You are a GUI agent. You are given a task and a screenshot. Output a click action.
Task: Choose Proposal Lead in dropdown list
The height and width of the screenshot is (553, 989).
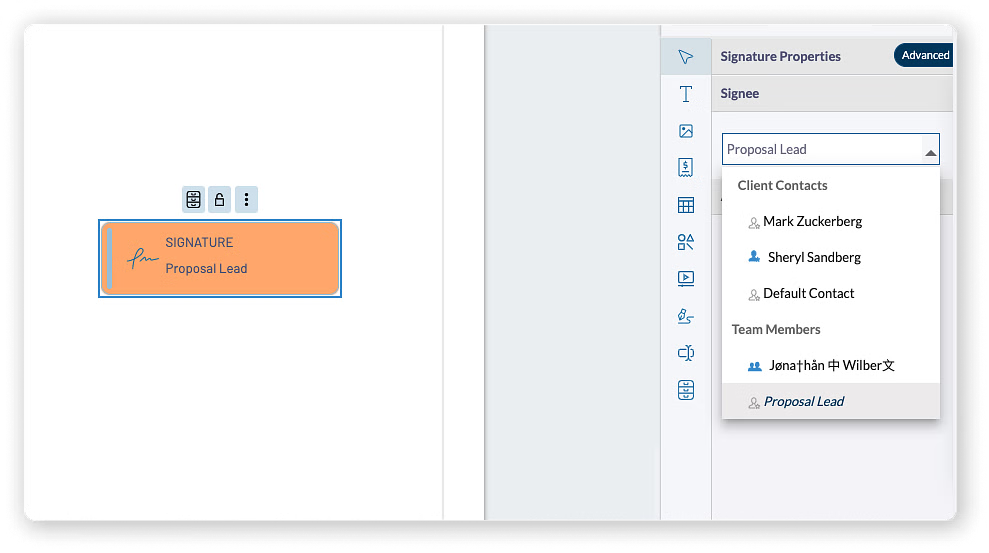pos(831,402)
